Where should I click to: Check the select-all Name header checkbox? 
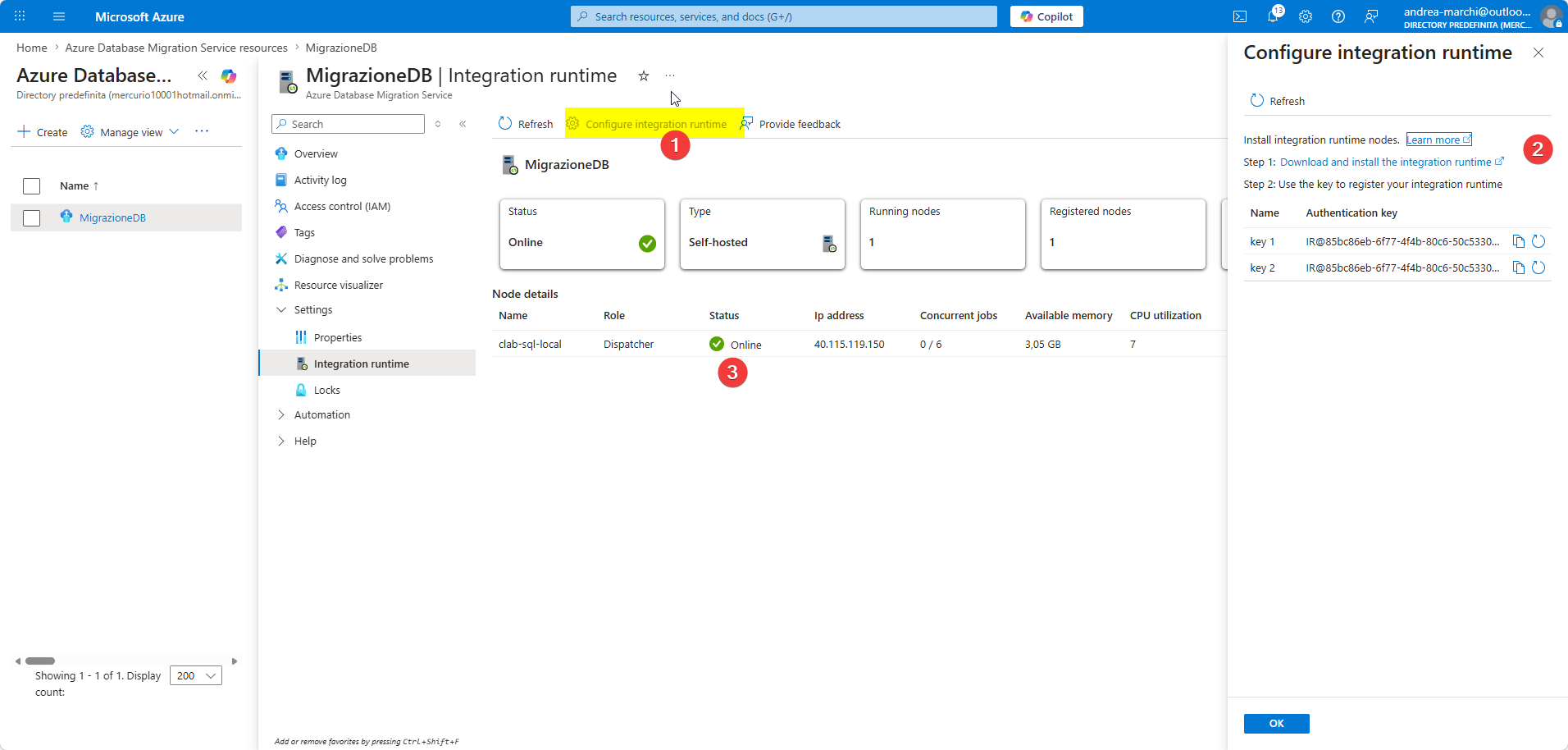[32, 186]
